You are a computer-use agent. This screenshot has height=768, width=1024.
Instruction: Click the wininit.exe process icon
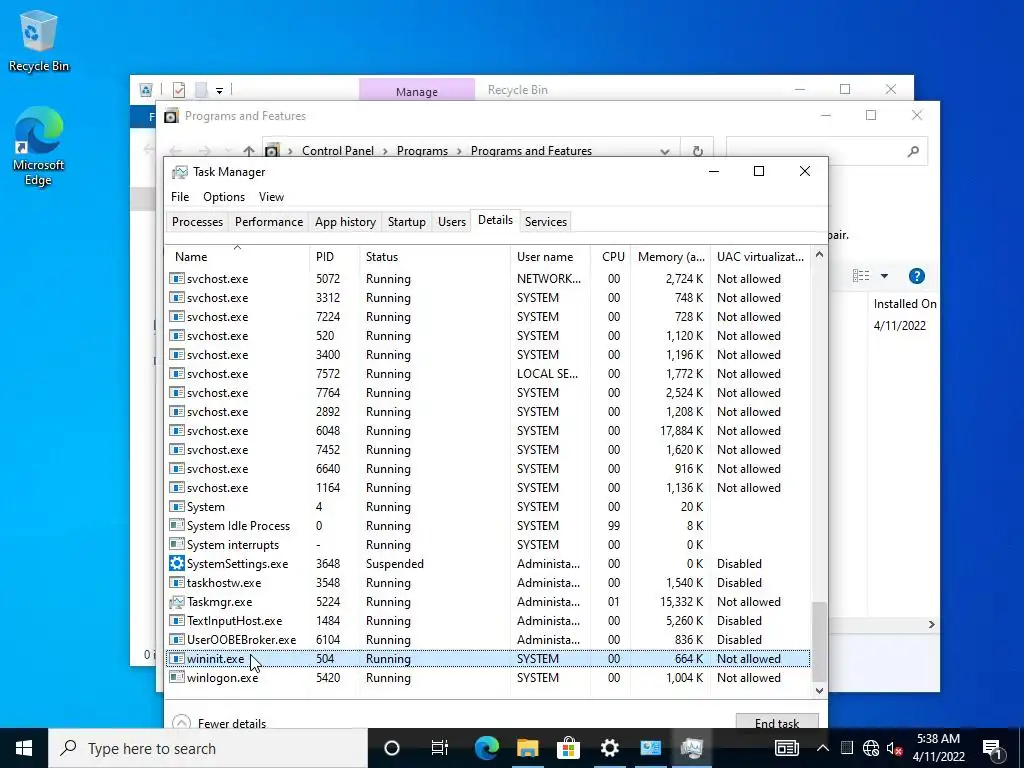click(x=176, y=658)
